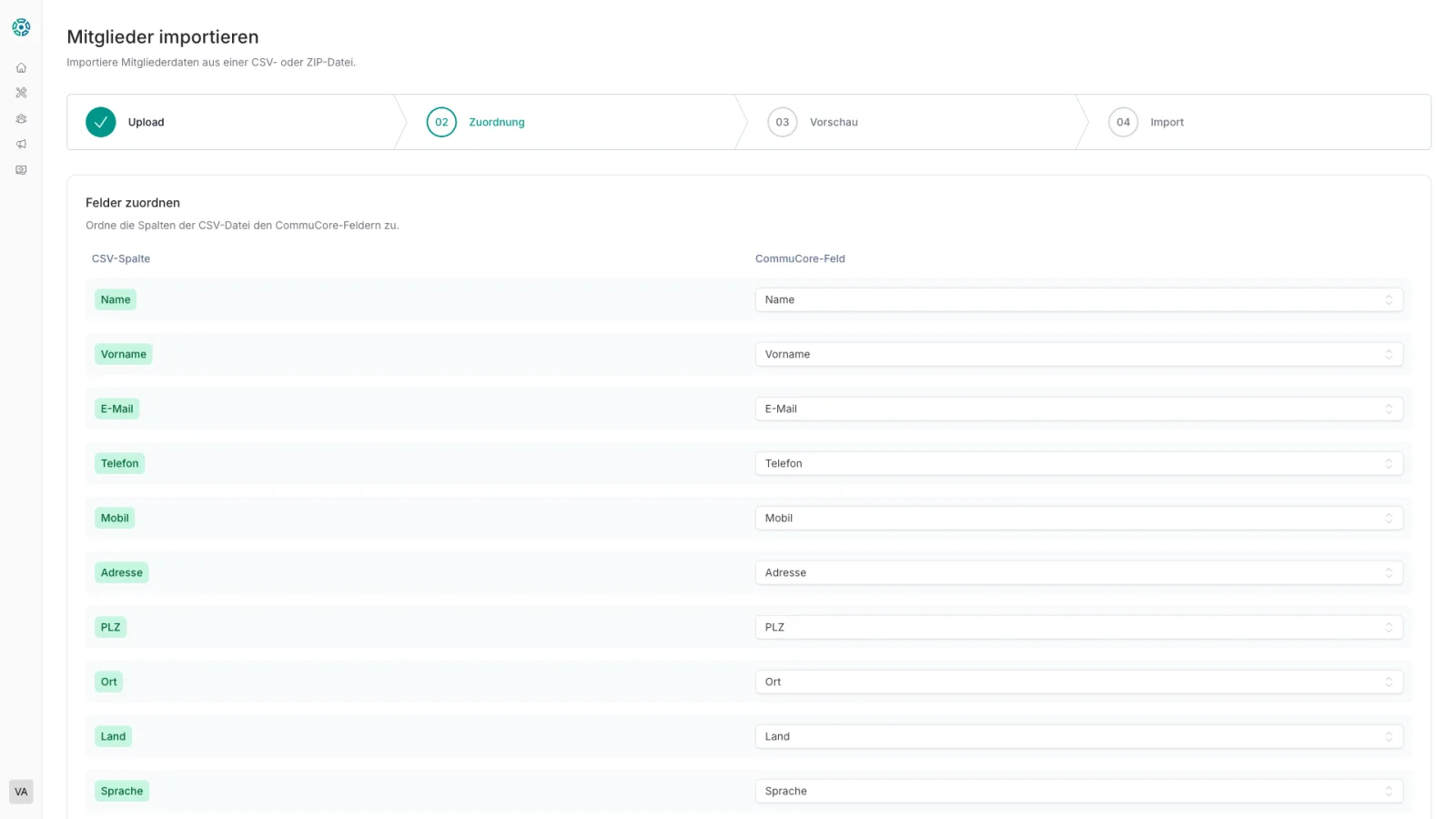Screen dimensions: 1456x819
Task: Click the Adresse CSV column tag
Action: click(122, 572)
